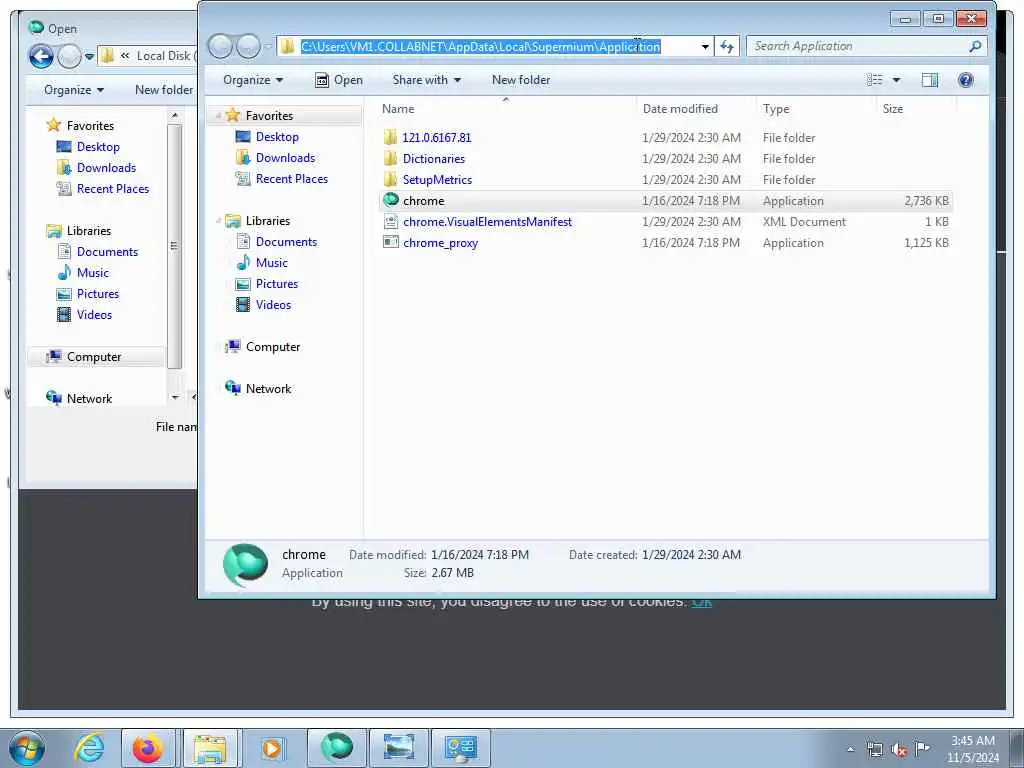Select the chrome_proxy application file
This screenshot has width=1024, height=768.
440,242
